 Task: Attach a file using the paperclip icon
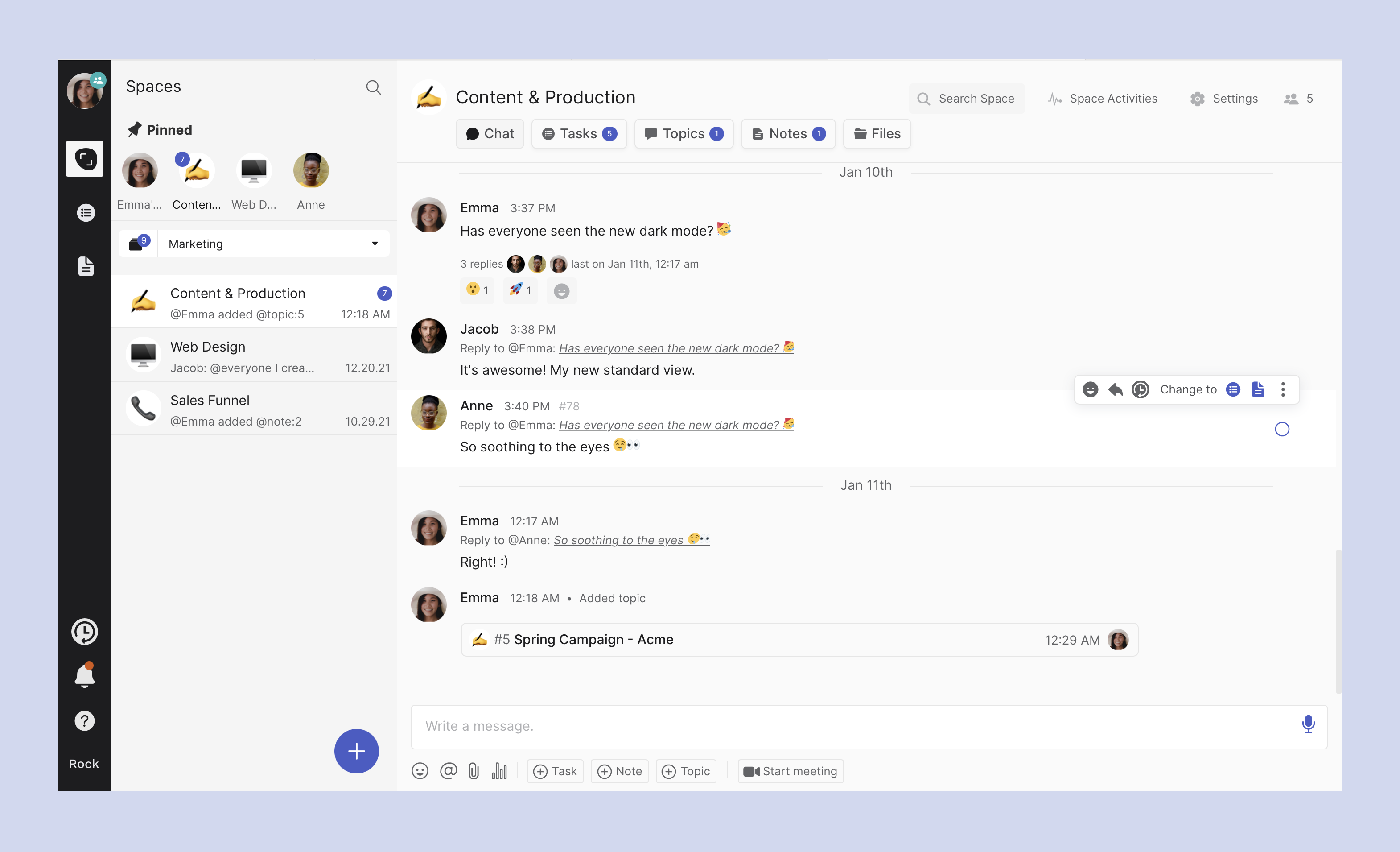point(474,771)
